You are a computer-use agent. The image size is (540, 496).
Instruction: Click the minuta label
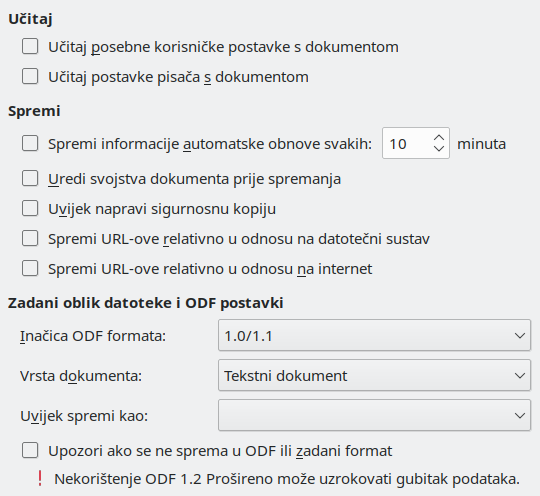pos(481,144)
